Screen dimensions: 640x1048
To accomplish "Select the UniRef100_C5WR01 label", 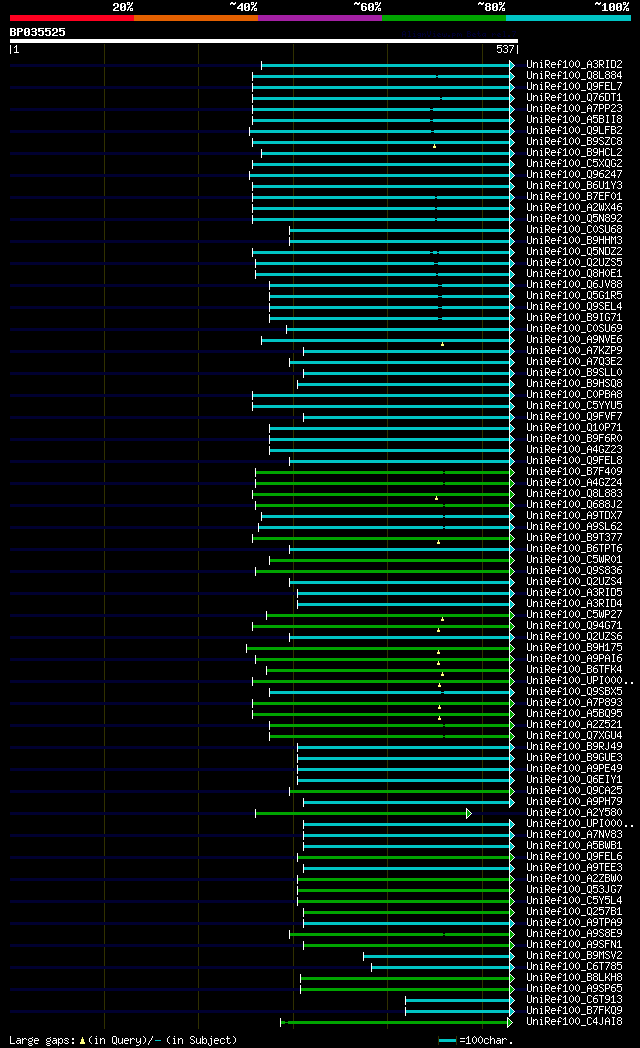I will 574,560.
